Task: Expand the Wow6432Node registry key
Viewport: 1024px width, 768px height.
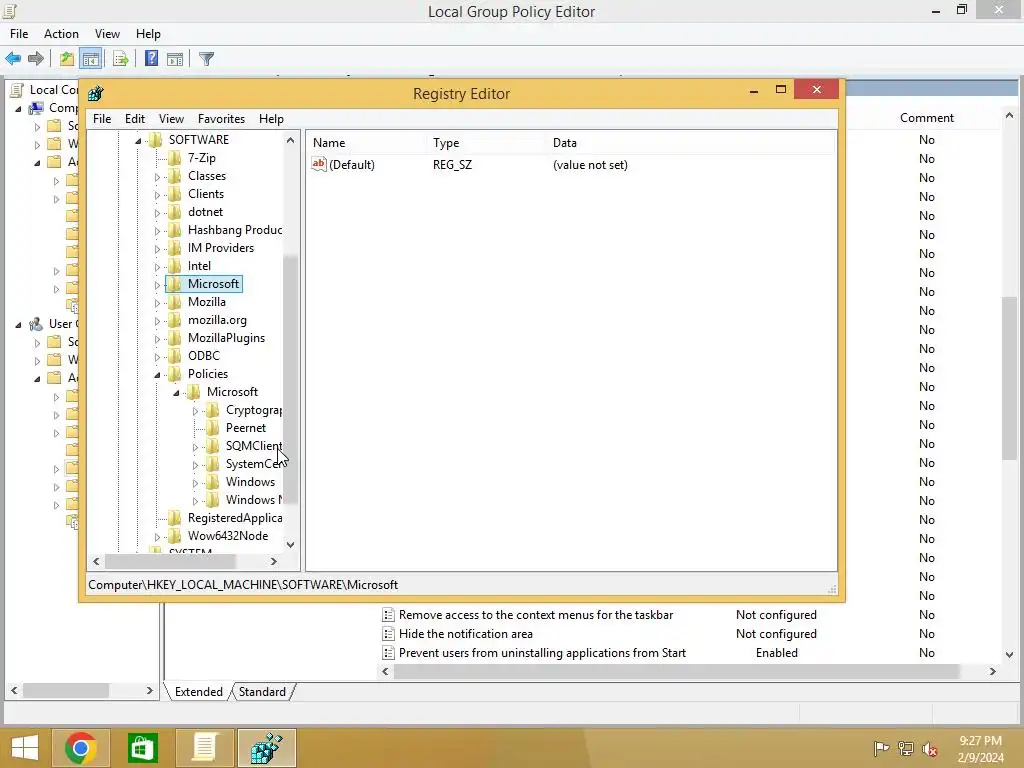Action: 157,537
